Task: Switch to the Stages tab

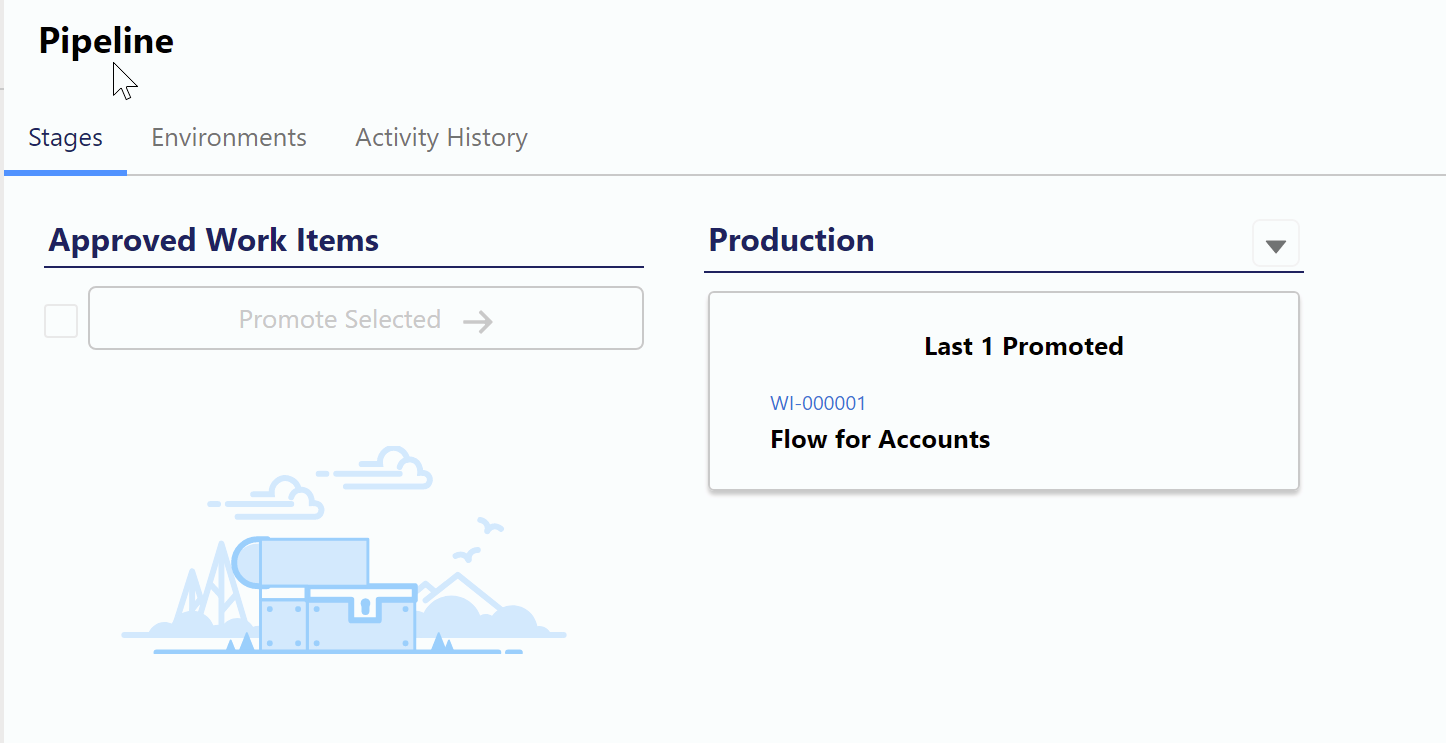Action: tap(65, 138)
